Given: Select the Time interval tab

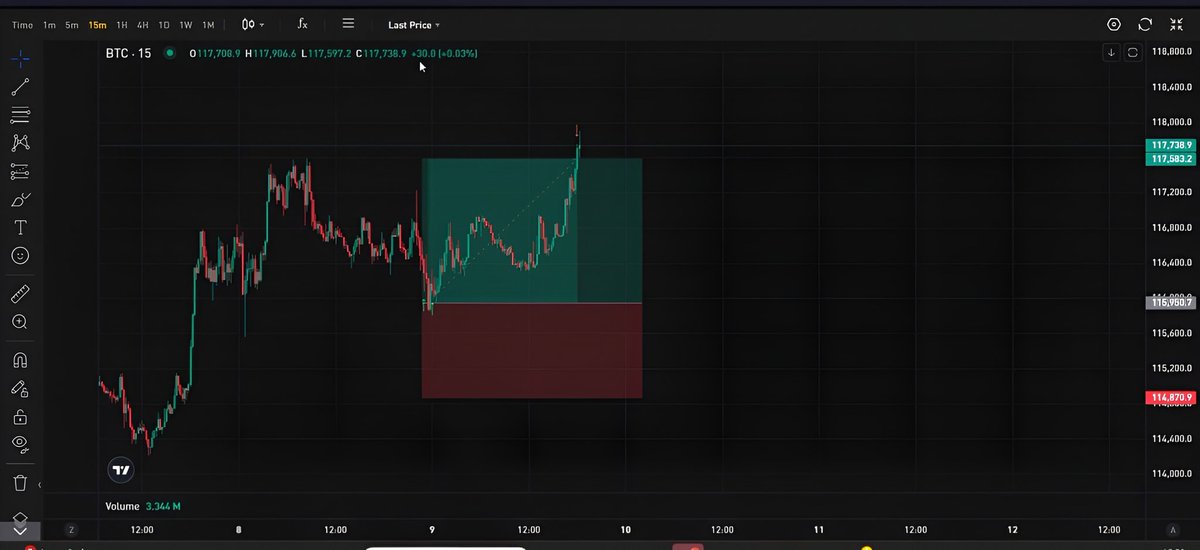Looking at the screenshot, I should click(x=22, y=25).
